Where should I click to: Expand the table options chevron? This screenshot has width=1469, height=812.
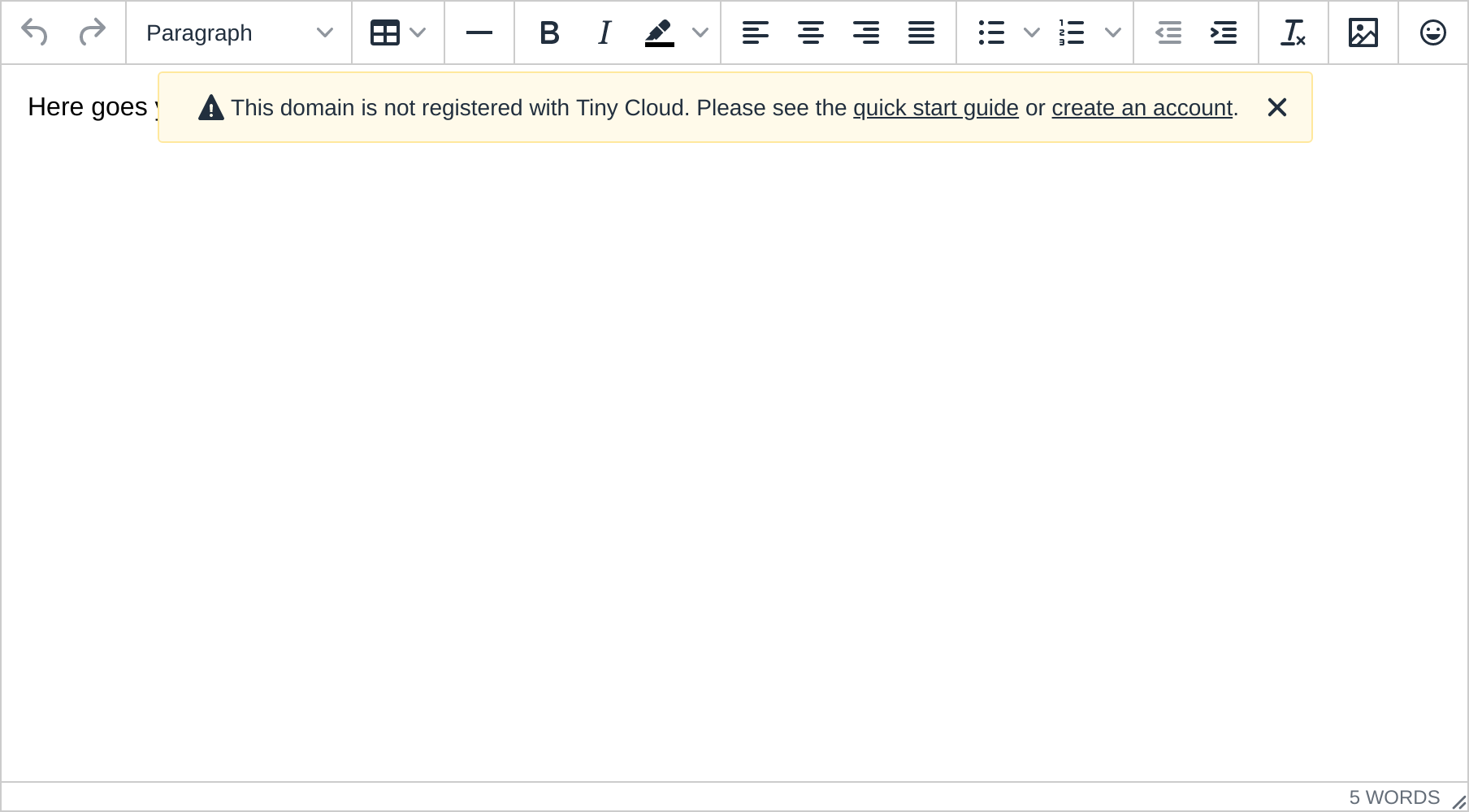tap(418, 32)
